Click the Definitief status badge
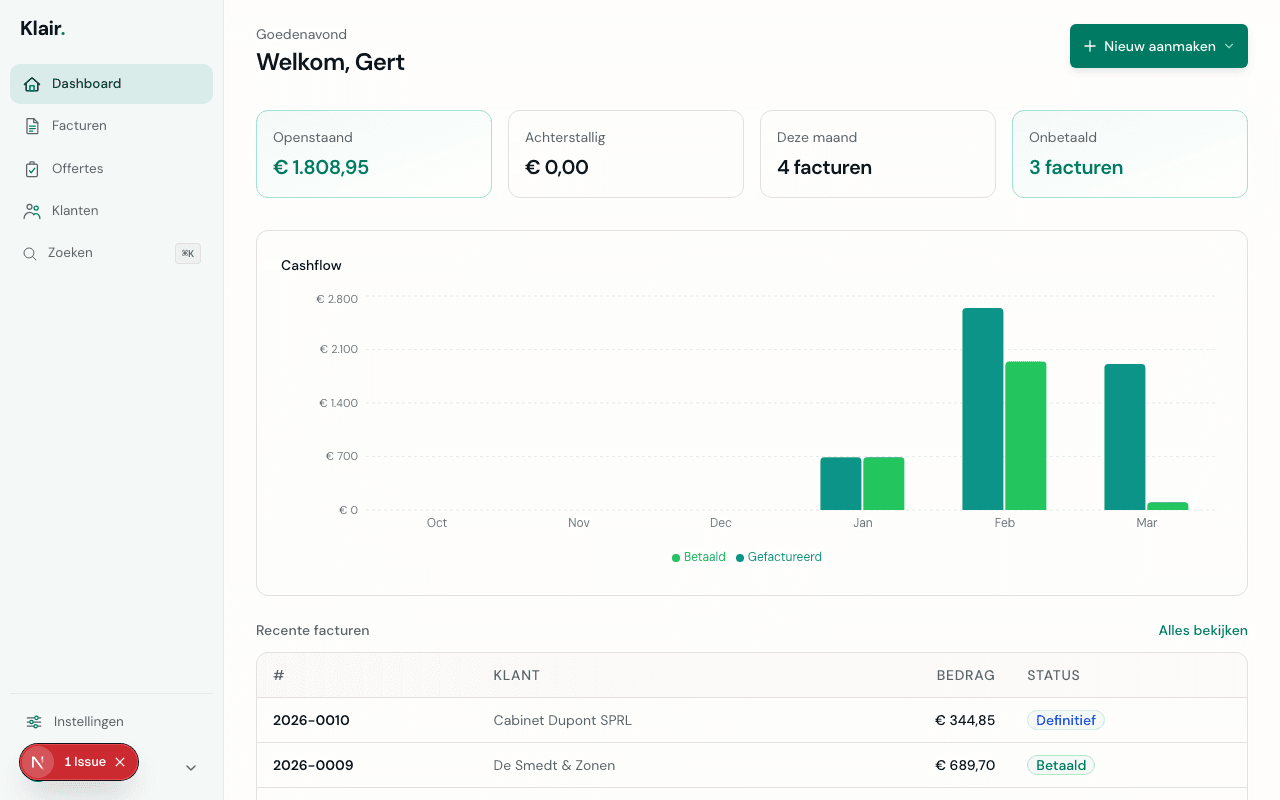The height and width of the screenshot is (800, 1280). pos(1066,720)
